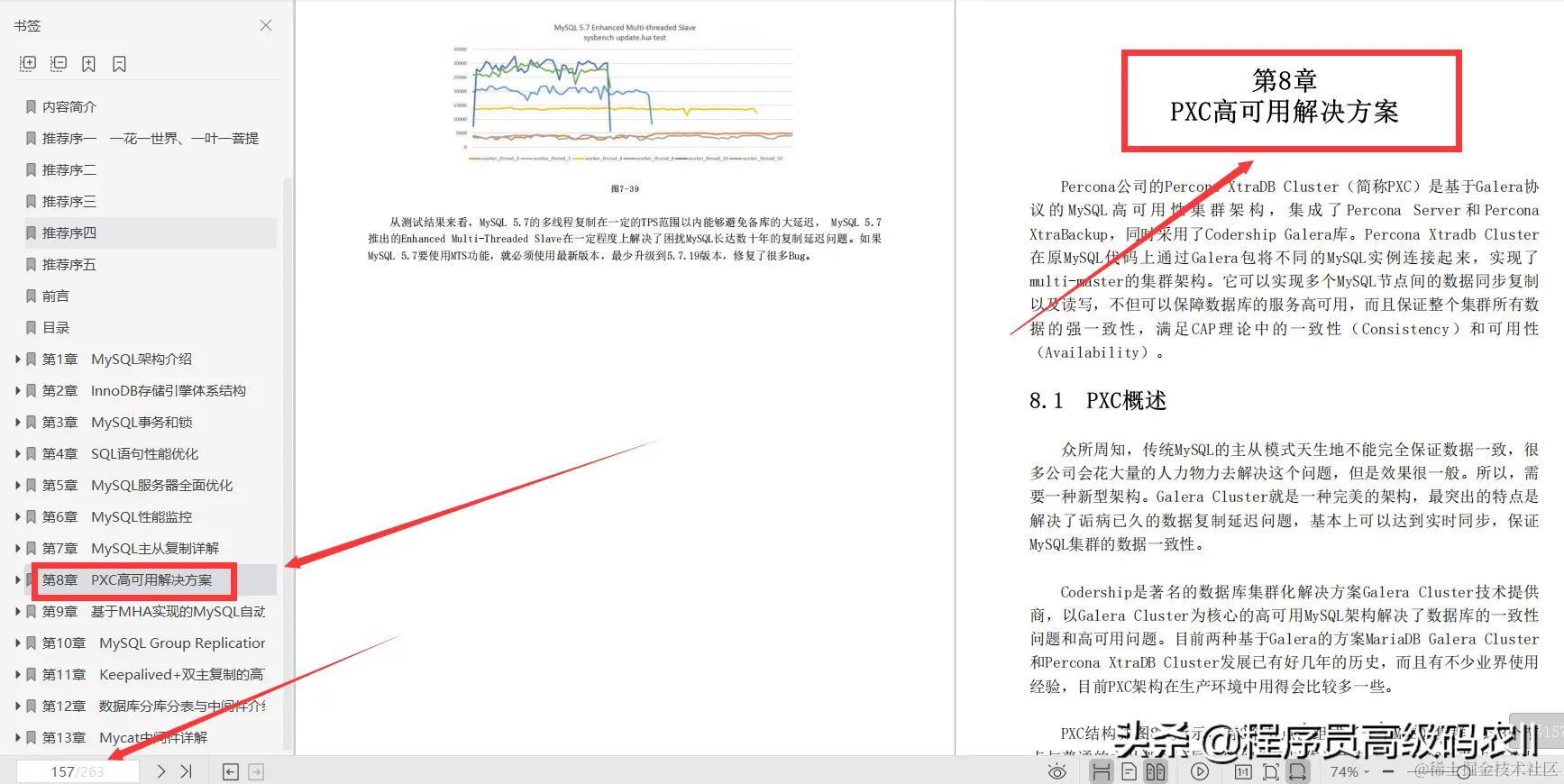This screenshot has height=784, width=1564.
Task: Open bookmark 第8章 PXC高可用解决方案
Action: point(127,579)
